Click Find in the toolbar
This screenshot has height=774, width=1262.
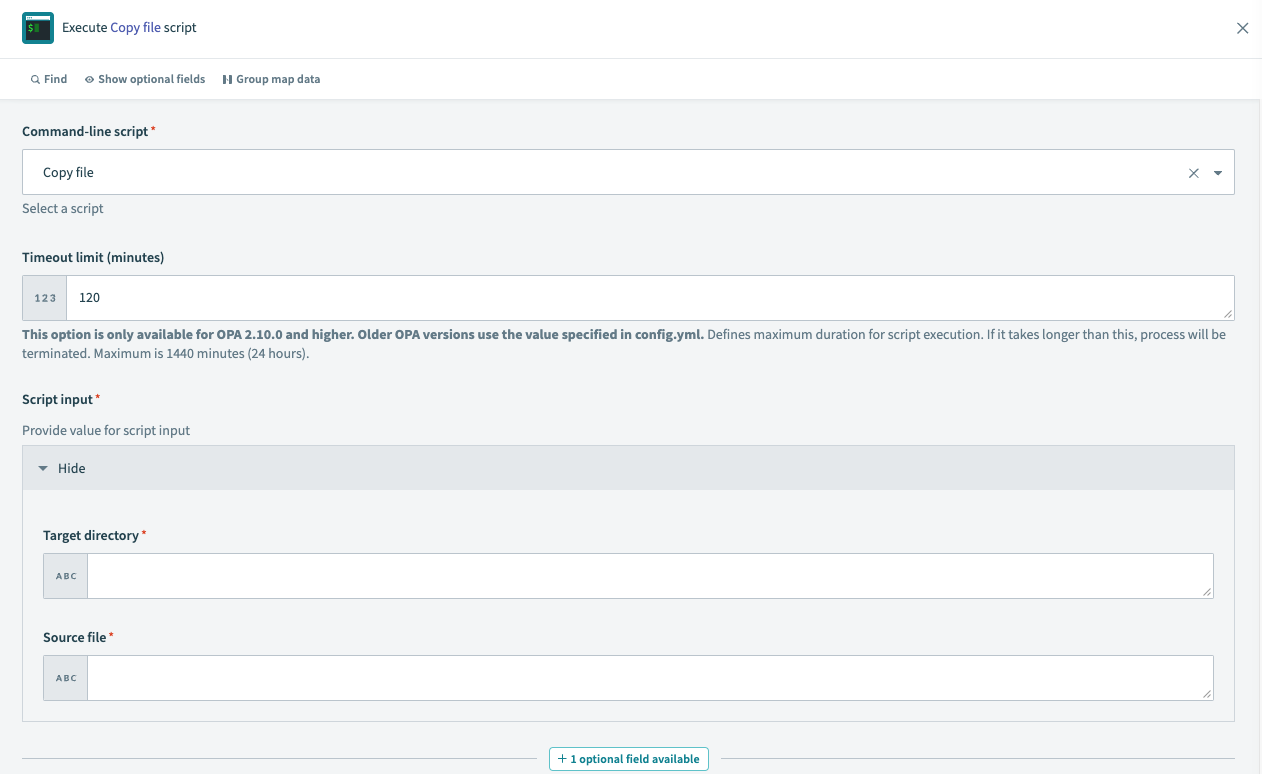pos(49,79)
